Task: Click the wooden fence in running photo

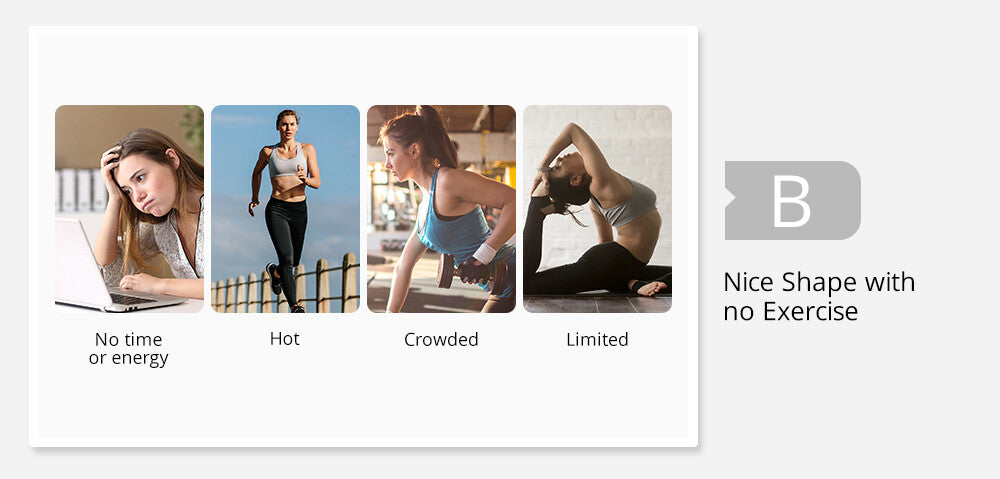Action: coord(285,285)
